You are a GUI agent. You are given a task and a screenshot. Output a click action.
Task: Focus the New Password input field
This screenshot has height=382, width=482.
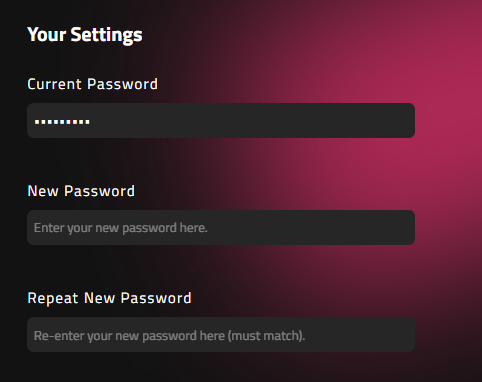click(x=221, y=228)
